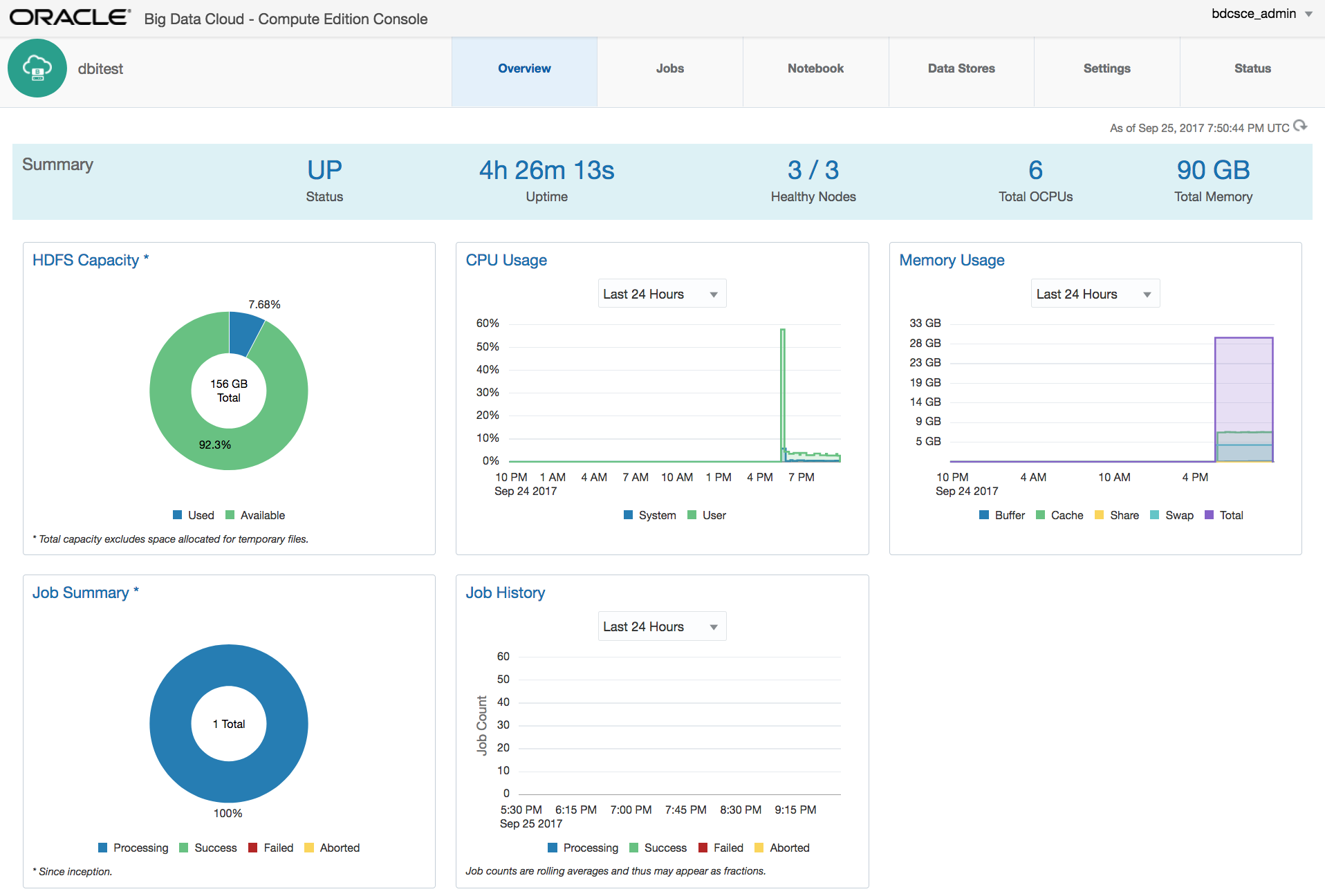Click the Memory Usage heading
The image size is (1325, 896).
[x=952, y=260]
